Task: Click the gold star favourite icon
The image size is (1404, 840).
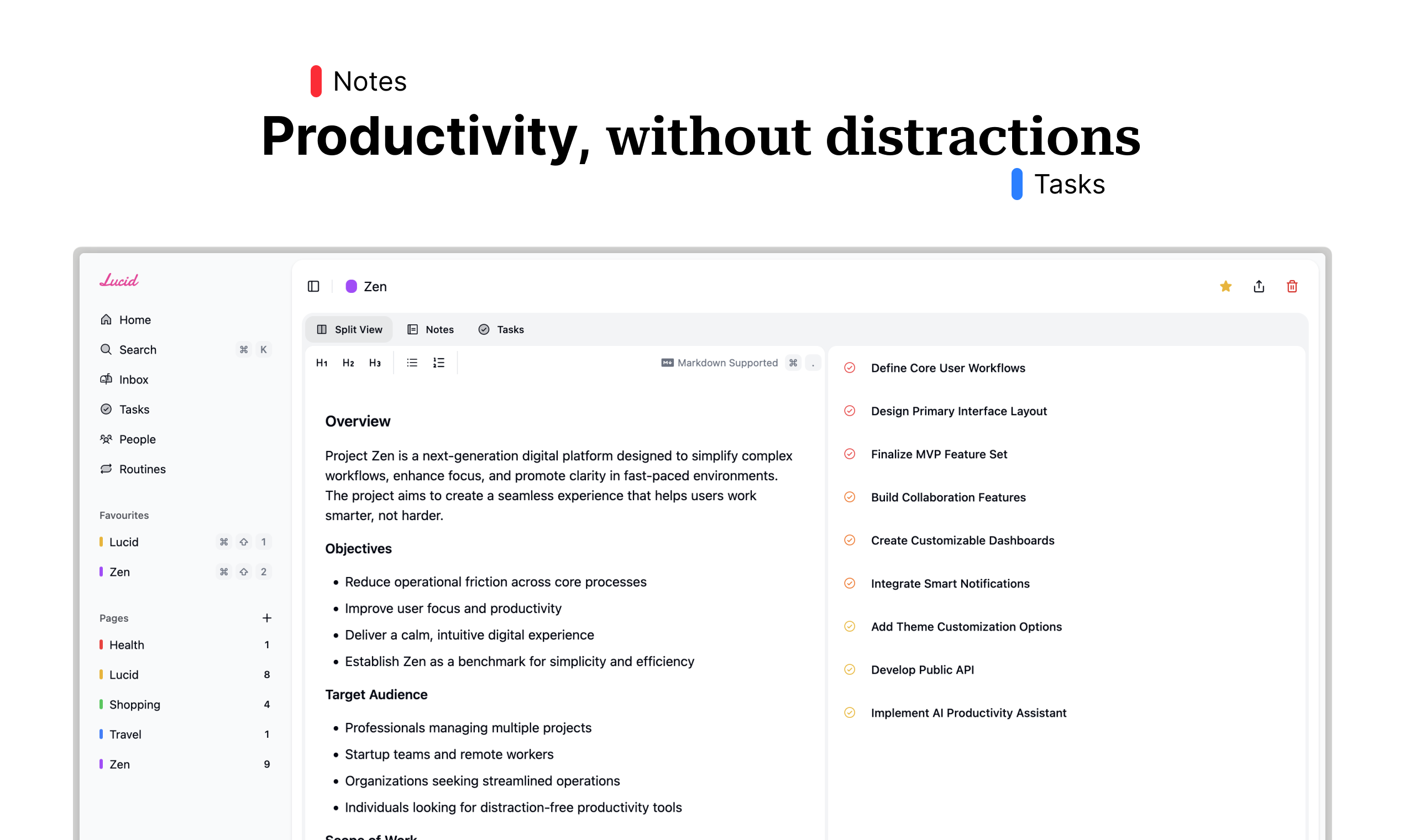Action: point(1225,286)
